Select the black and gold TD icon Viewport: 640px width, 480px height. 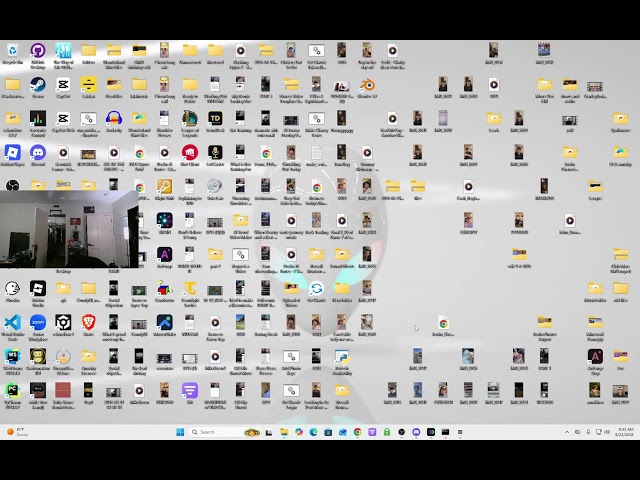tap(215, 119)
